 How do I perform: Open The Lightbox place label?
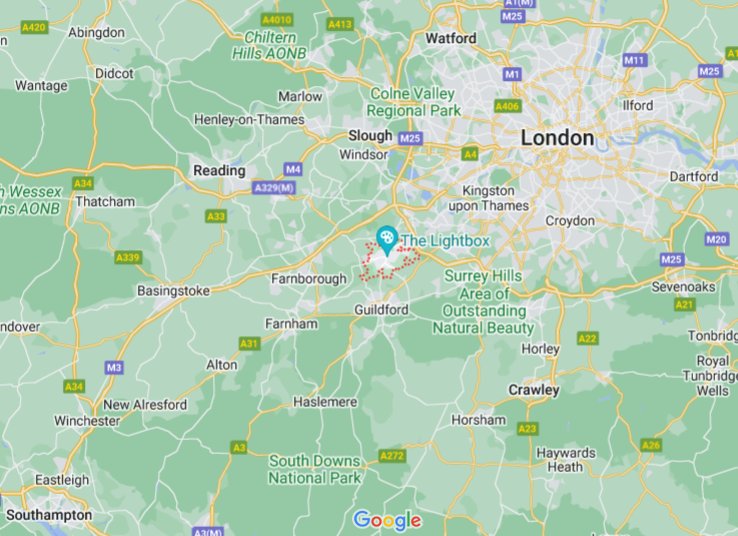(445, 241)
